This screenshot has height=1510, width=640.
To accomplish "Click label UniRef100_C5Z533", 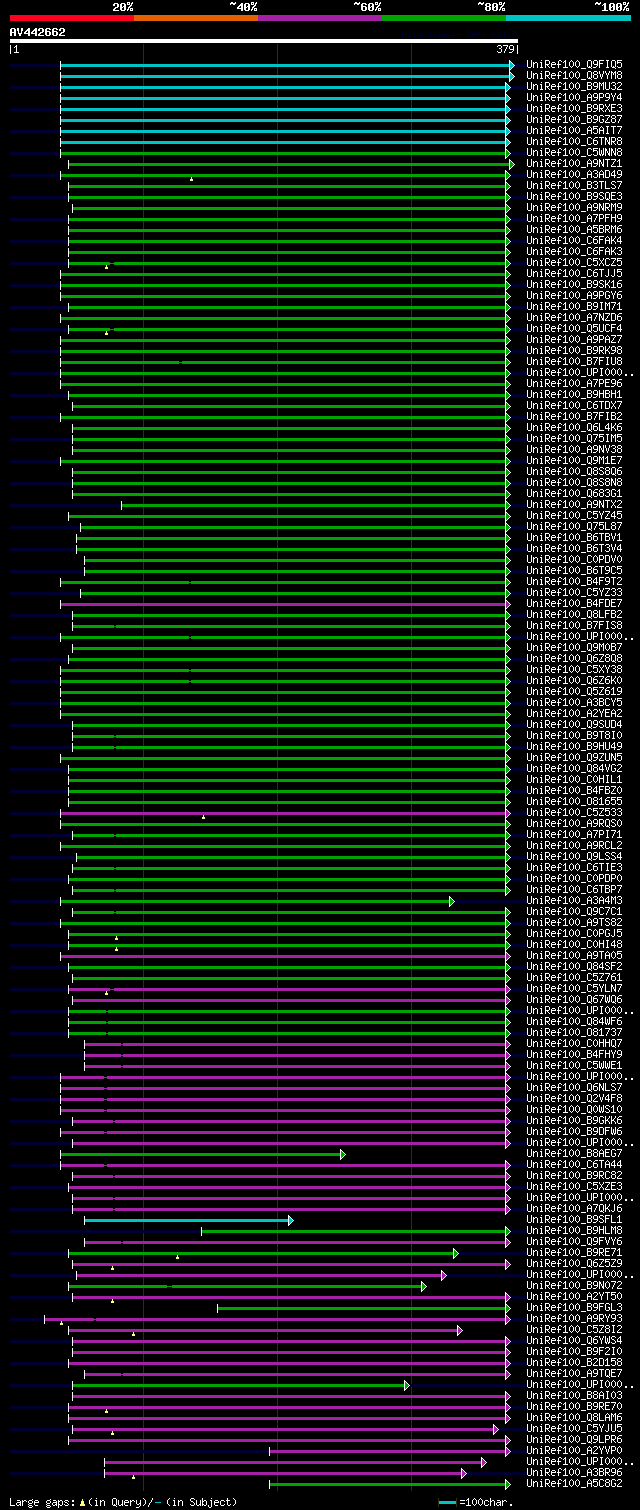I will 574,812.
